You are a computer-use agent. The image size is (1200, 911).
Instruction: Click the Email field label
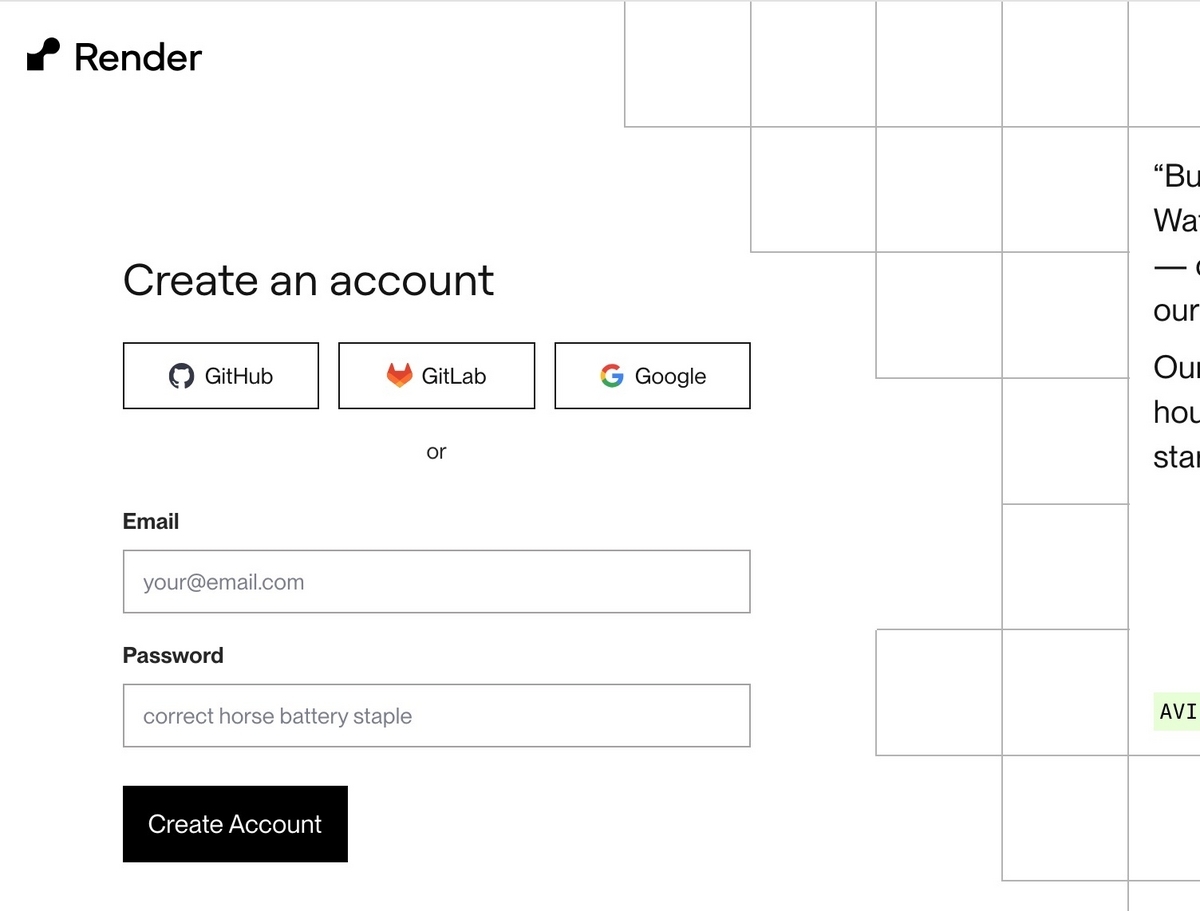click(x=151, y=521)
